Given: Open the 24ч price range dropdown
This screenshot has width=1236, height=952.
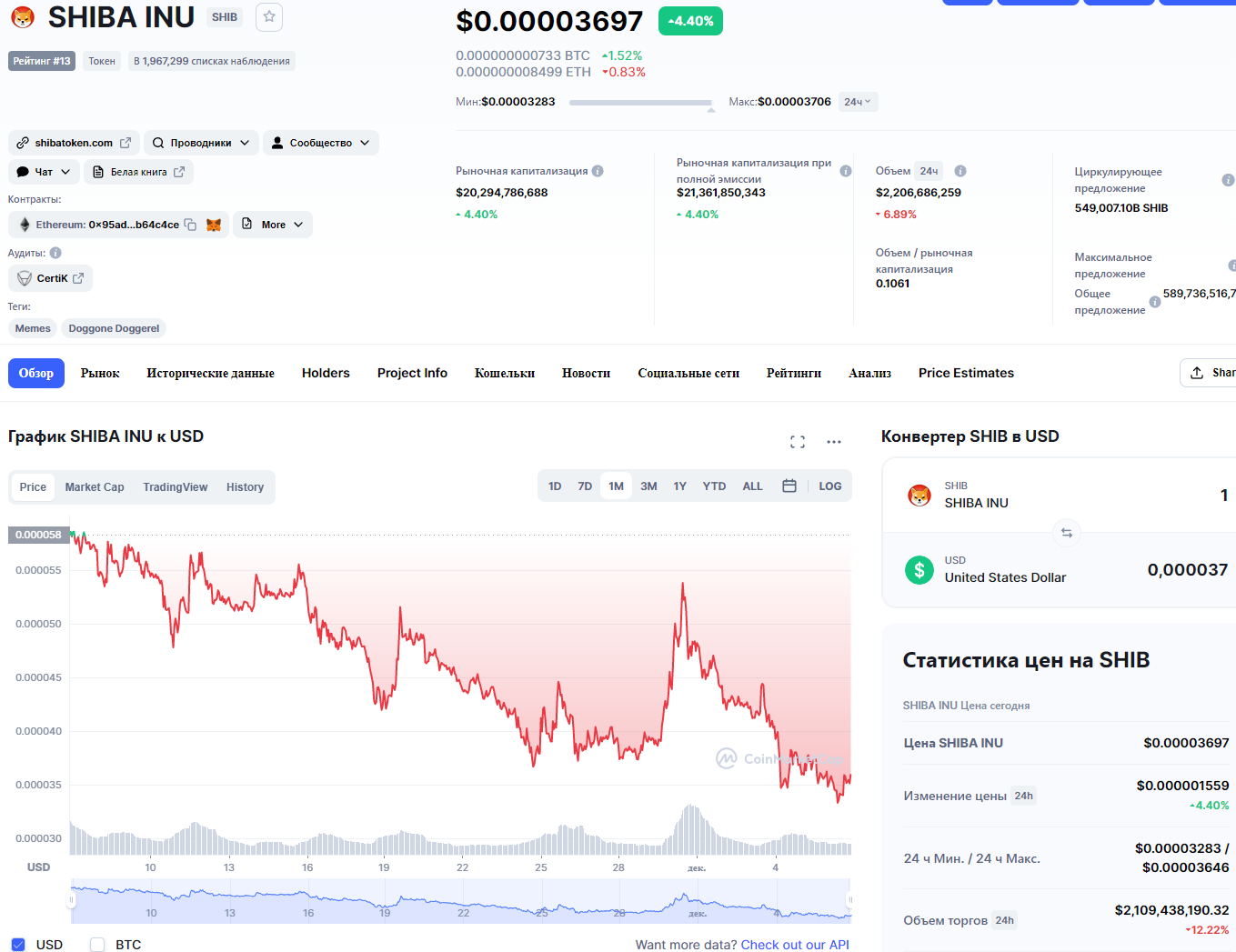Looking at the screenshot, I should click(x=858, y=102).
